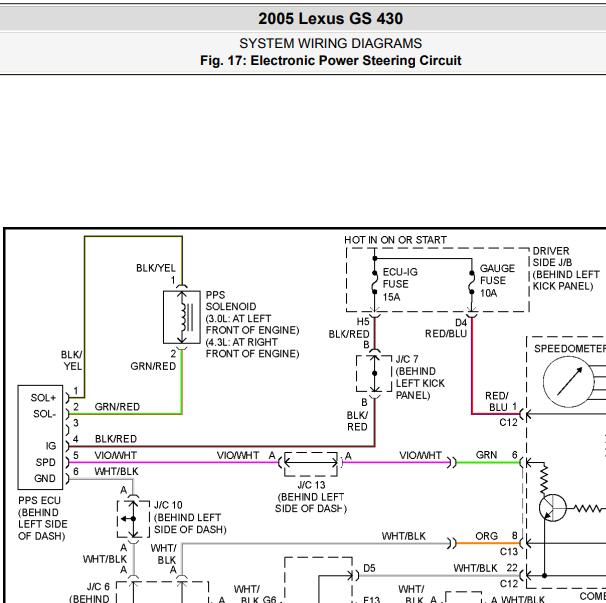Click the 'D5' connector pin label
606x603 pixels.
tap(369, 568)
